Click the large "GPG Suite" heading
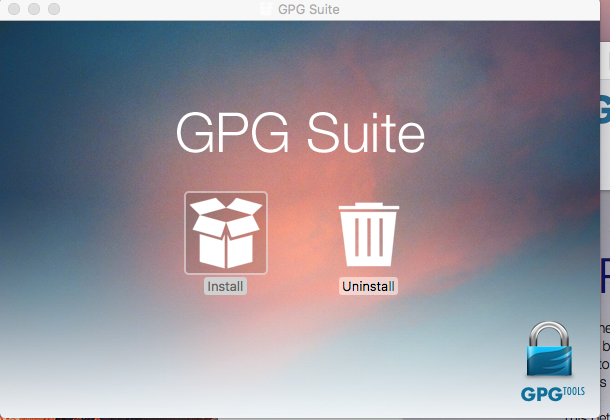Screen dimensions: 610x420 coord(300,134)
